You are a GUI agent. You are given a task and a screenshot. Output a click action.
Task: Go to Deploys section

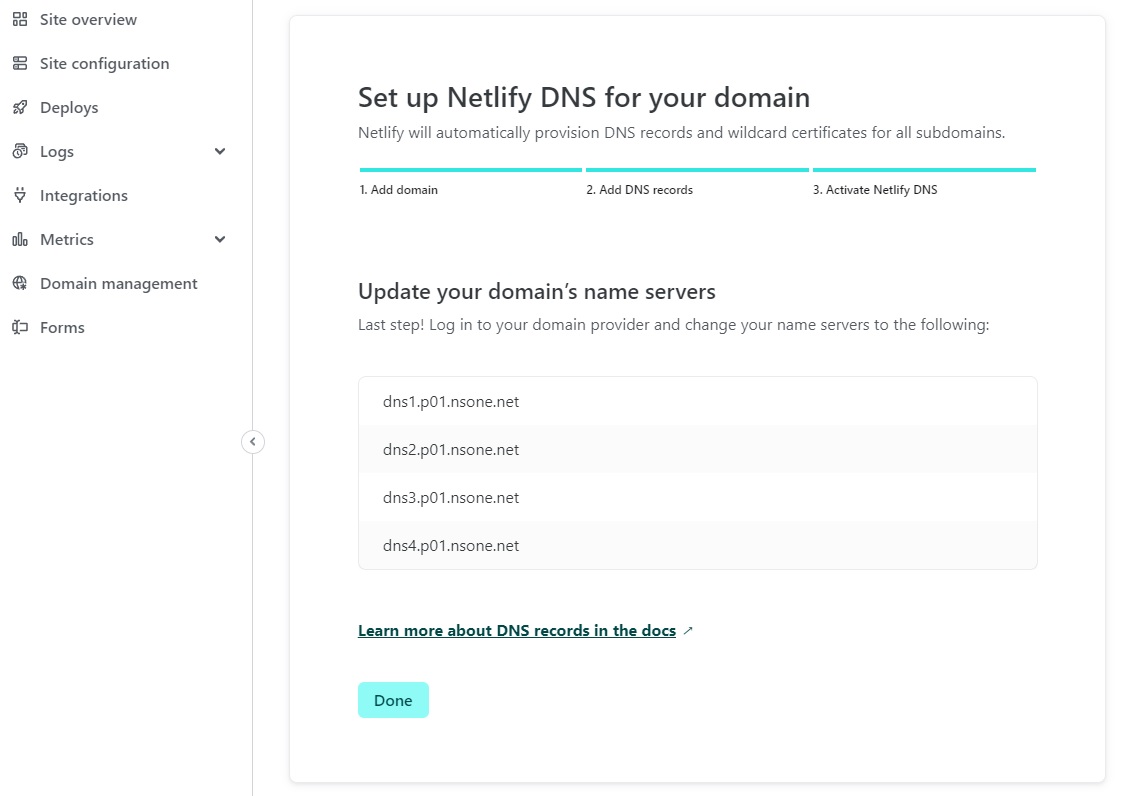pyautogui.click(x=69, y=107)
